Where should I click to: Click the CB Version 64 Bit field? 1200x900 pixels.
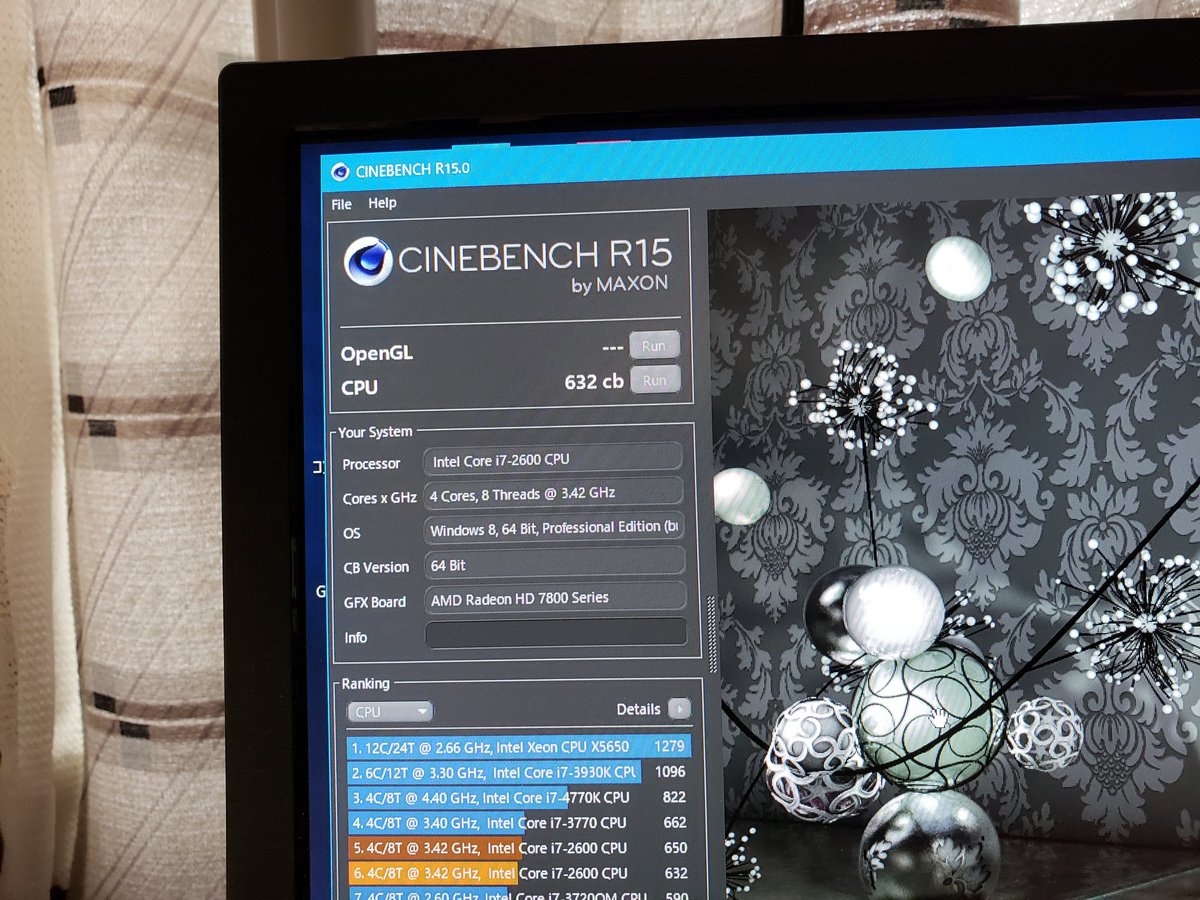[555, 562]
